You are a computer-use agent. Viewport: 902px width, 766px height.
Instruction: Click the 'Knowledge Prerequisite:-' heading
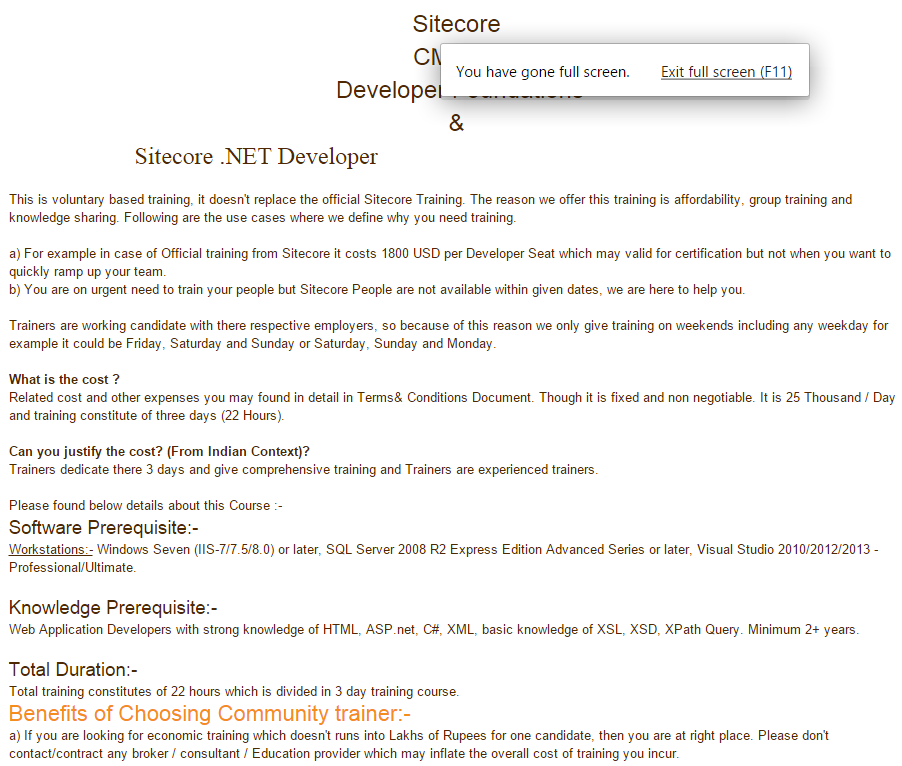(x=113, y=607)
